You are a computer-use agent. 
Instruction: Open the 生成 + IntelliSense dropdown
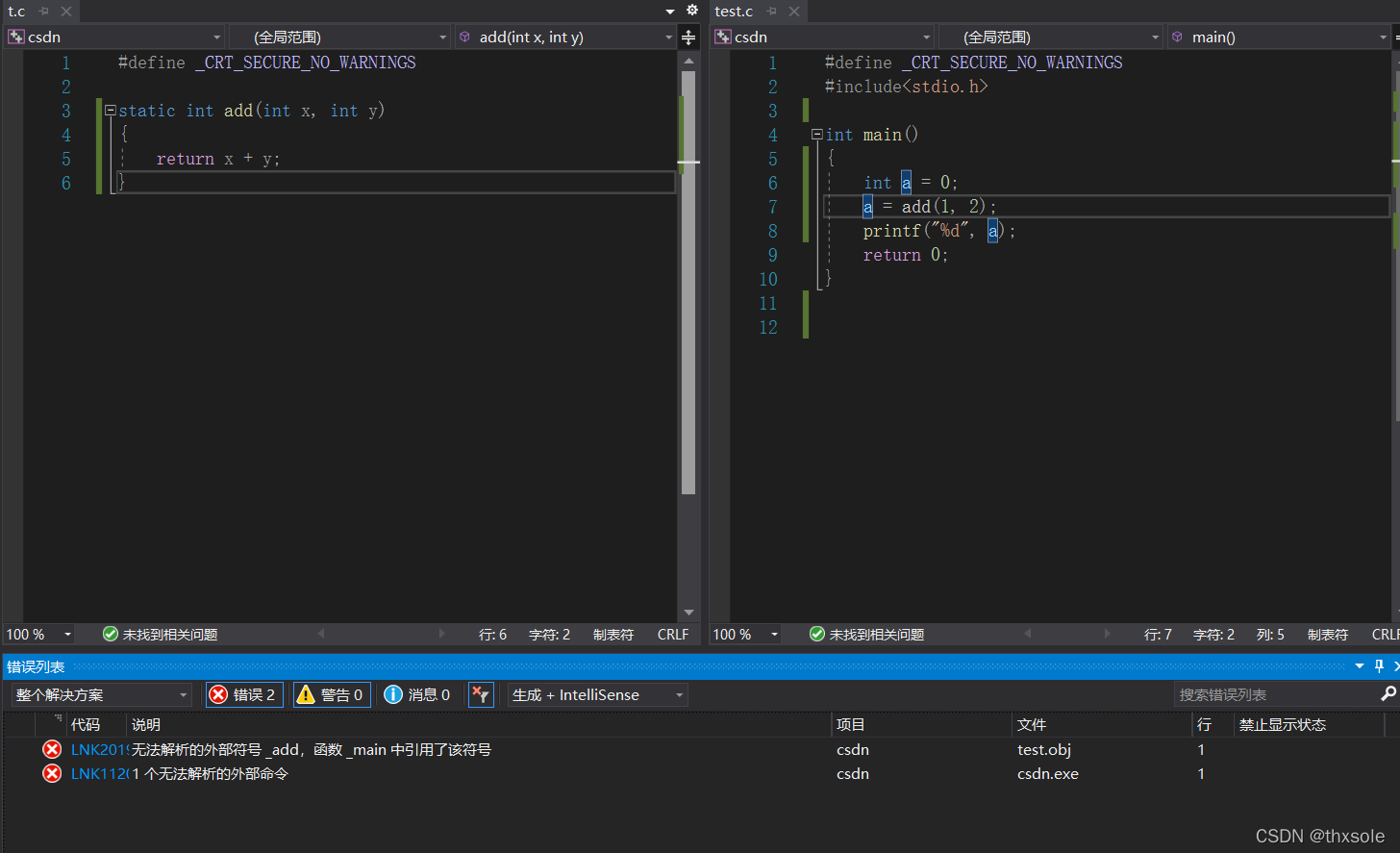tap(597, 694)
